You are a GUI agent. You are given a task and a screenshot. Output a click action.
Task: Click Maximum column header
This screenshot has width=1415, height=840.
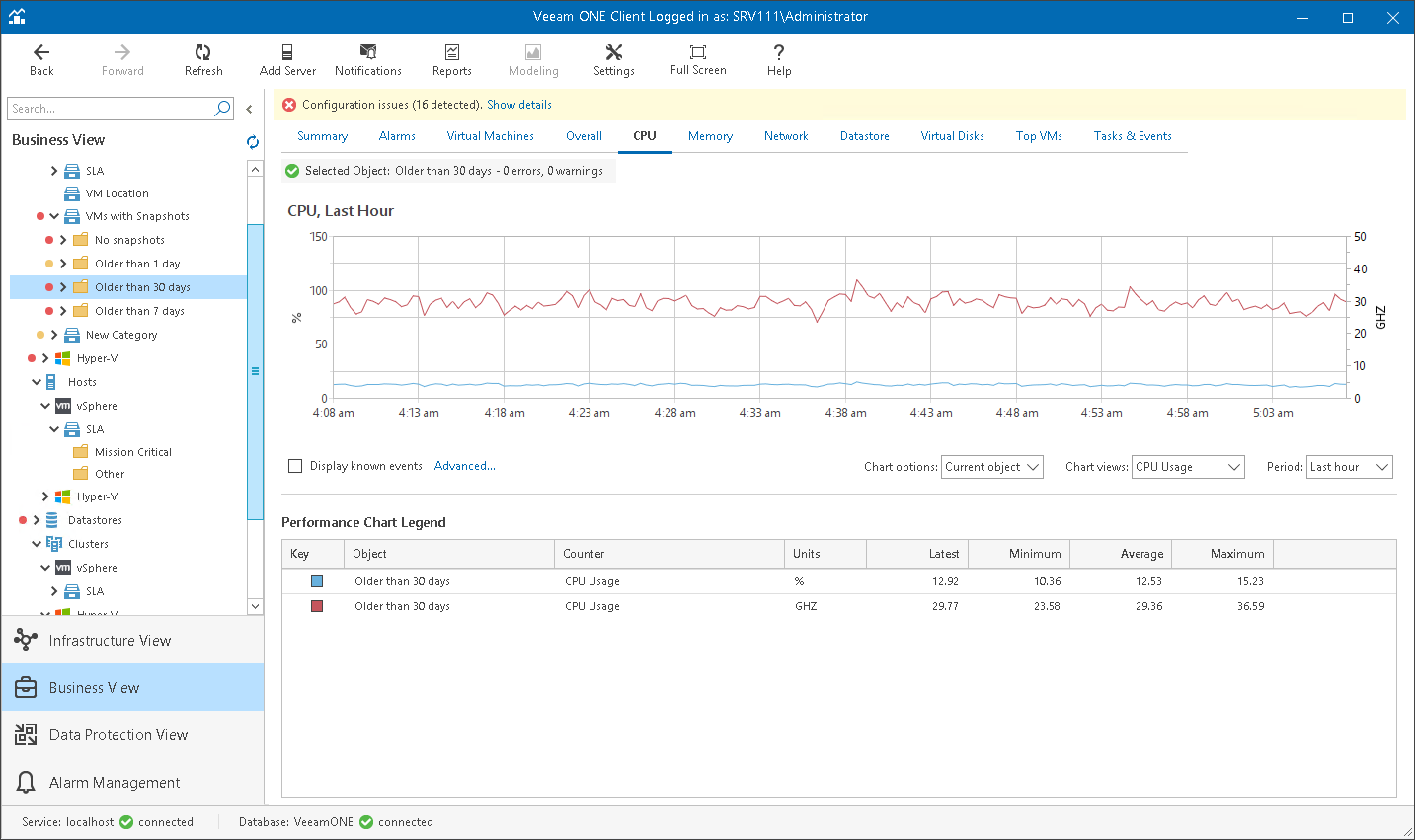coord(1221,554)
